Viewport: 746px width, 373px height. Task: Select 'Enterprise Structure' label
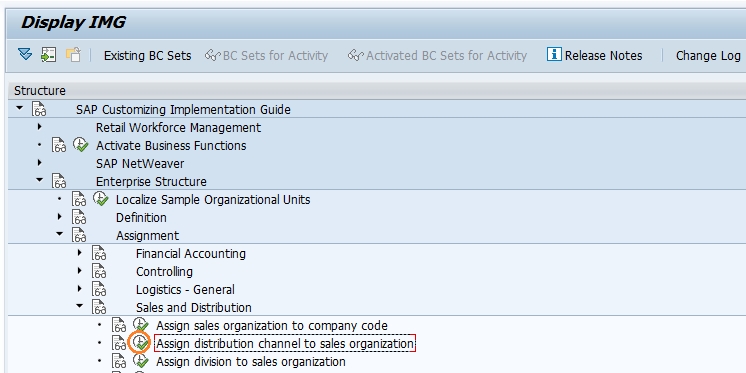(151, 182)
